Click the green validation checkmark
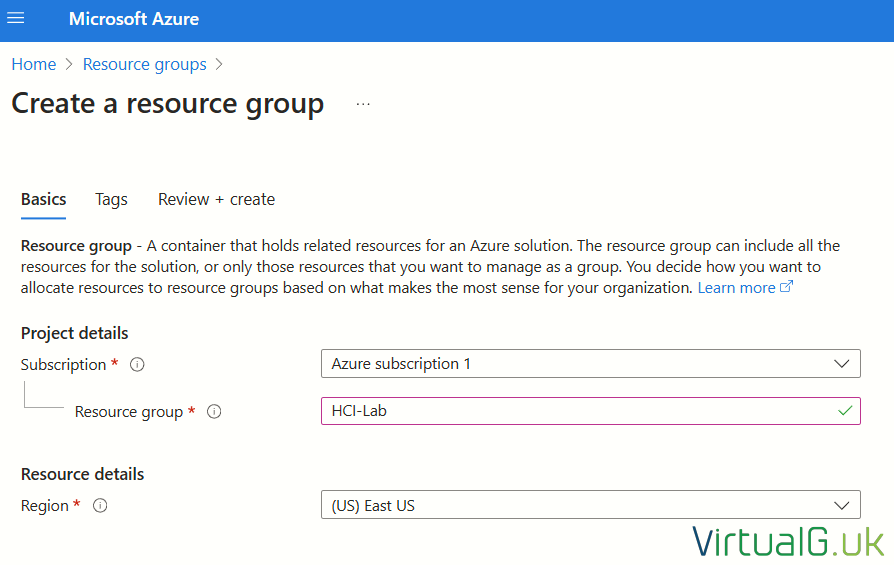 pyautogui.click(x=845, y=410)
